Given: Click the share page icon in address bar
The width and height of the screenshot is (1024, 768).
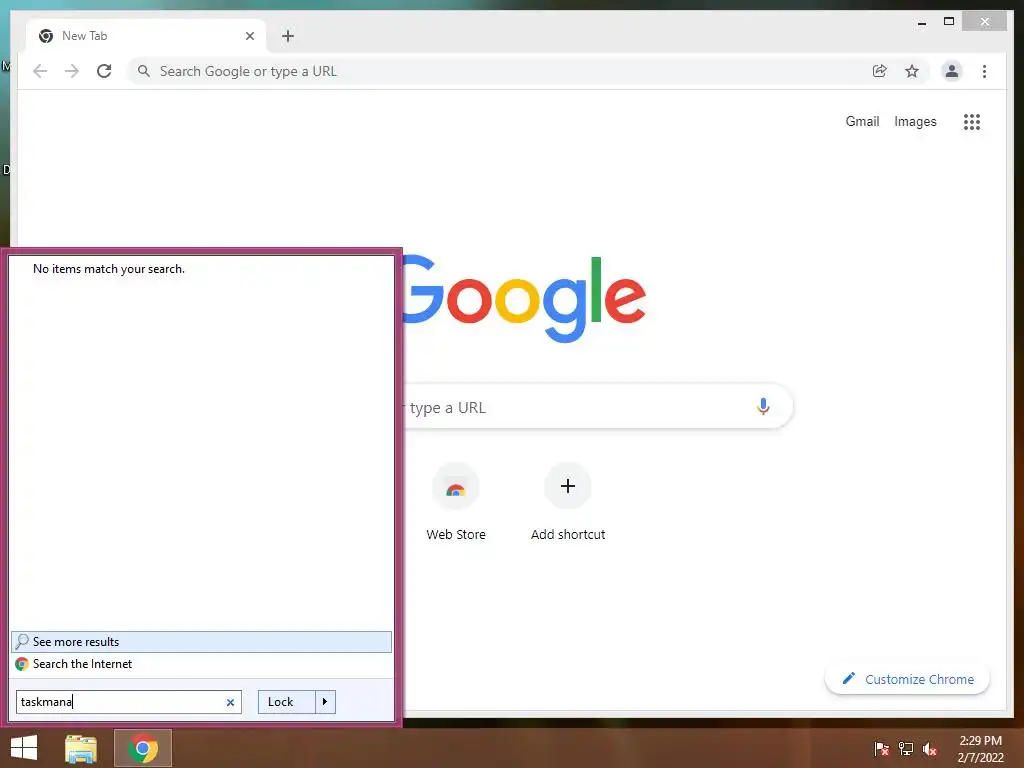Looking at the screenshot, I should pyautogui.click(x=880, y=71).
